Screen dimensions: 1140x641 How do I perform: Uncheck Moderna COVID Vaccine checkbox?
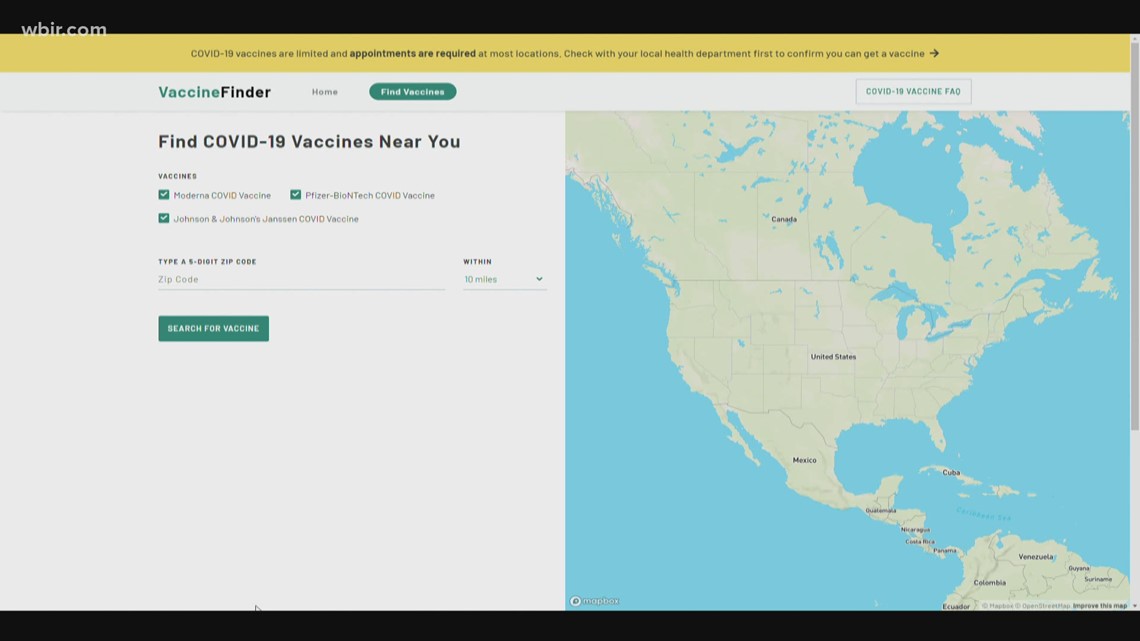[164, 195]
